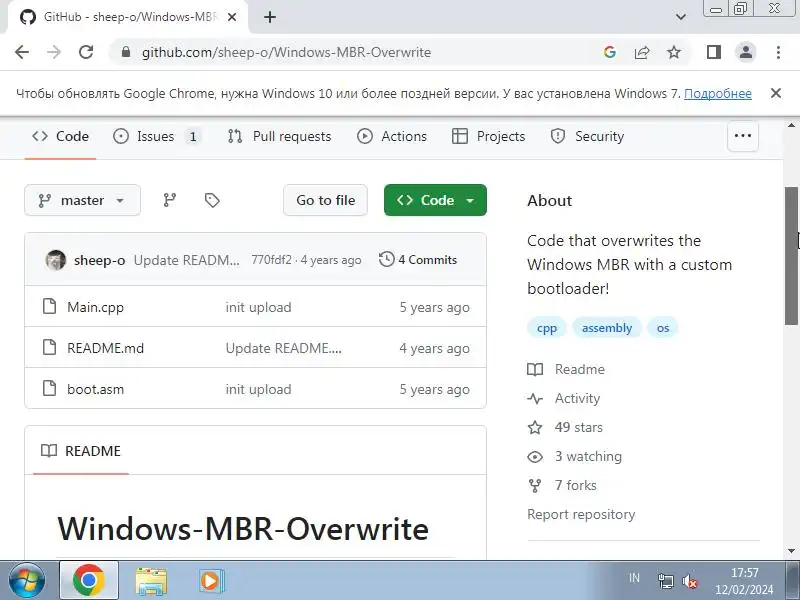The image size is (800, 600).
Task: Bookmark this page with the star icon
Action: (674, 52)
